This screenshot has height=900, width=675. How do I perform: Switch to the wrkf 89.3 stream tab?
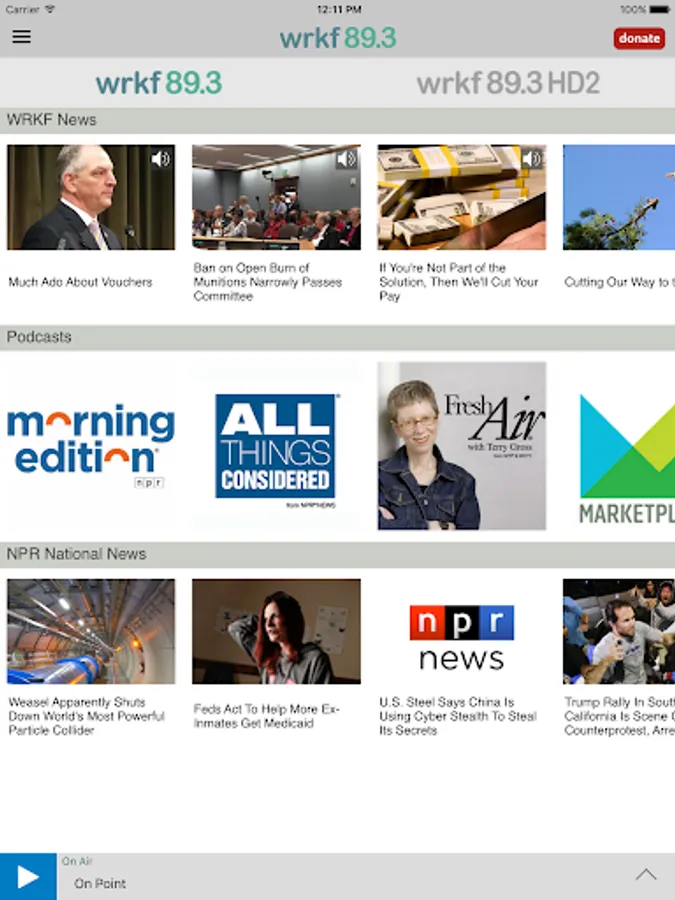pyautogui.click(x=158, y=83)
